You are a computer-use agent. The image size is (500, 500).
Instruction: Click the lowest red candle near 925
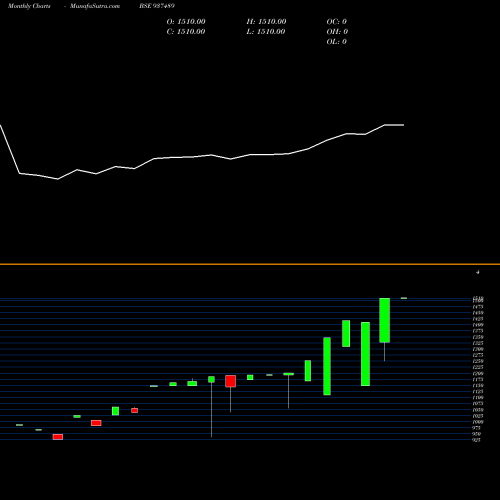(58, 437)
